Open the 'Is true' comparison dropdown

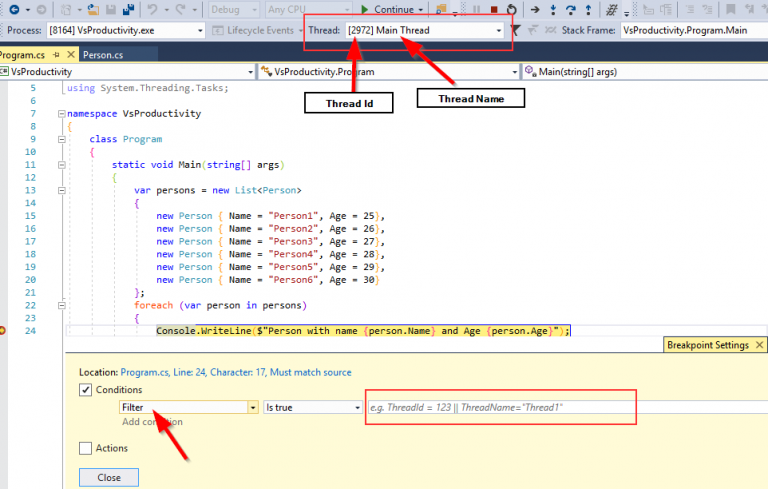click(x=358, y=408)
